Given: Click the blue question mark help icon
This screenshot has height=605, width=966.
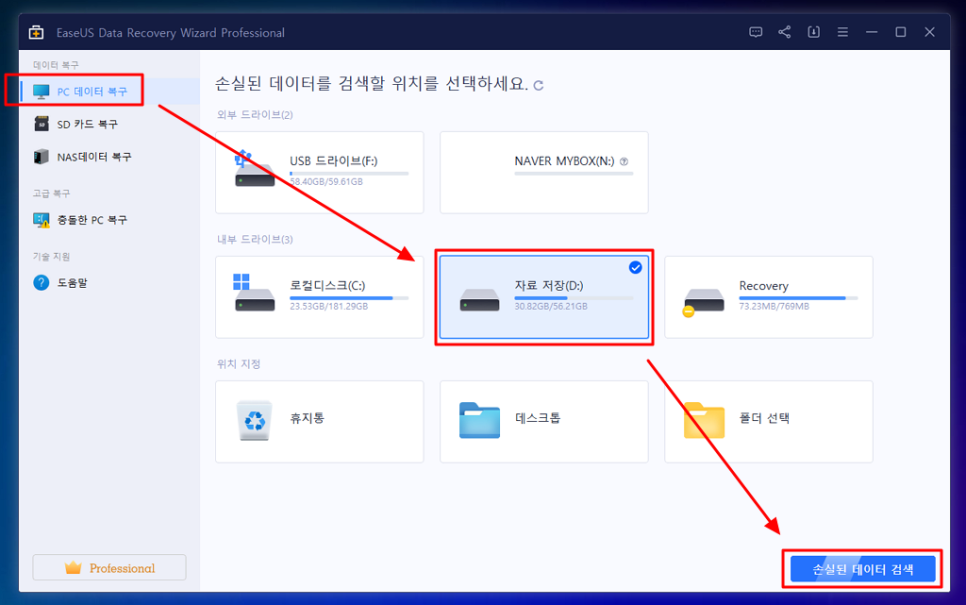Looking at the screenshot, I should (x=41, y=283).
